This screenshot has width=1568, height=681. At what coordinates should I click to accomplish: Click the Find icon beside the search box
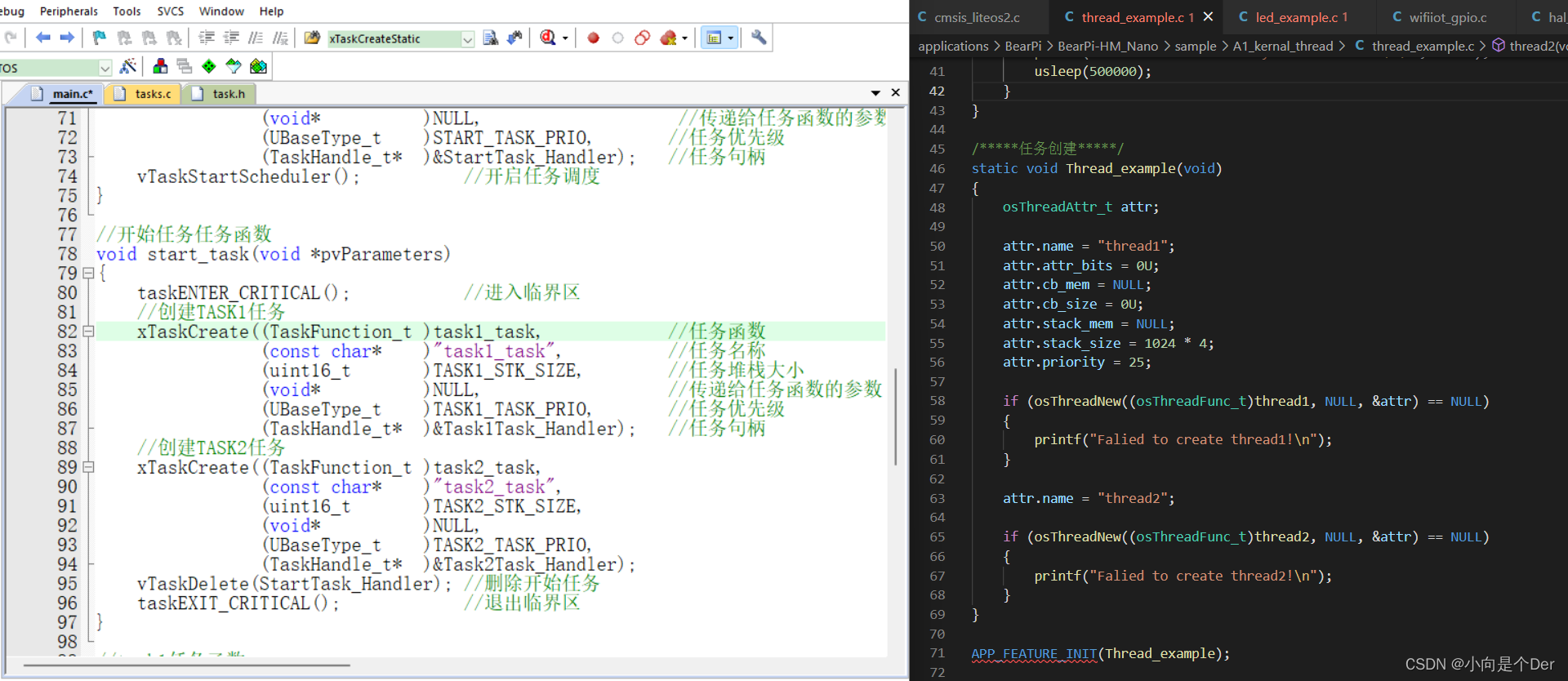point(491,38)
